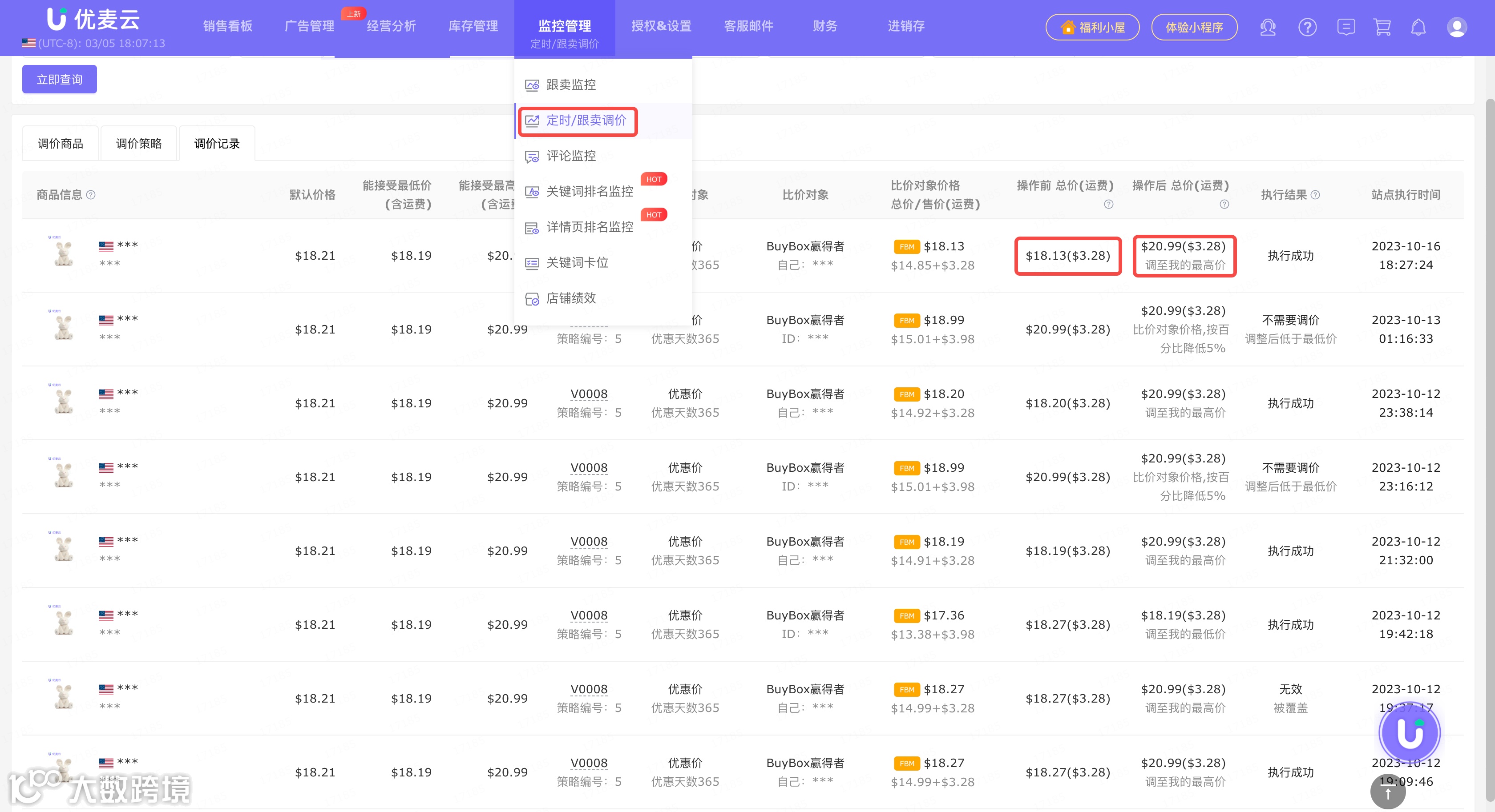Choose 店铺绩效 from the menu
The image size is (1495, 812).
(x=570, y=298)
